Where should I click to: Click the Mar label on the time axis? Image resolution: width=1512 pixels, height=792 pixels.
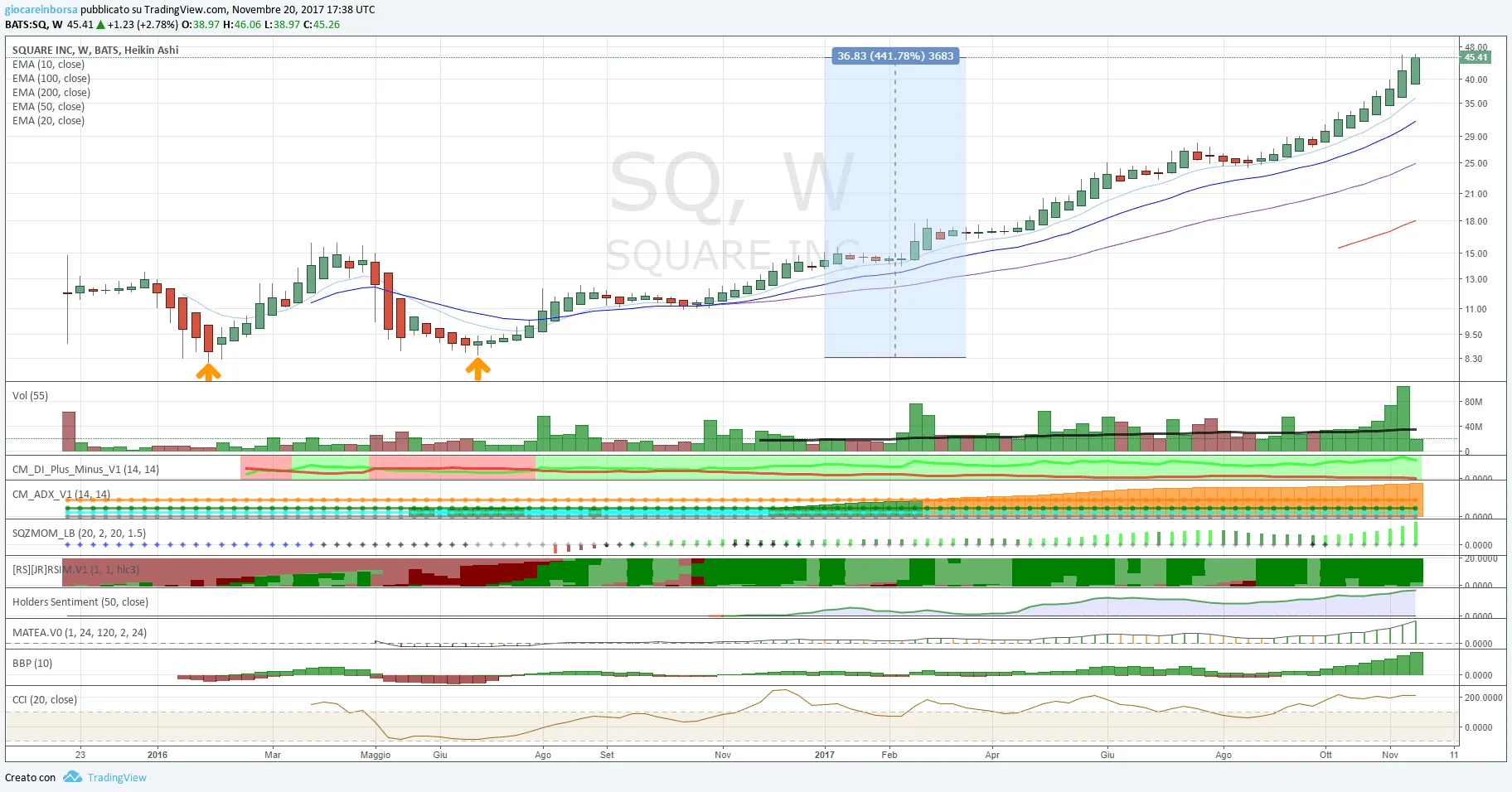tap(273, 756)
